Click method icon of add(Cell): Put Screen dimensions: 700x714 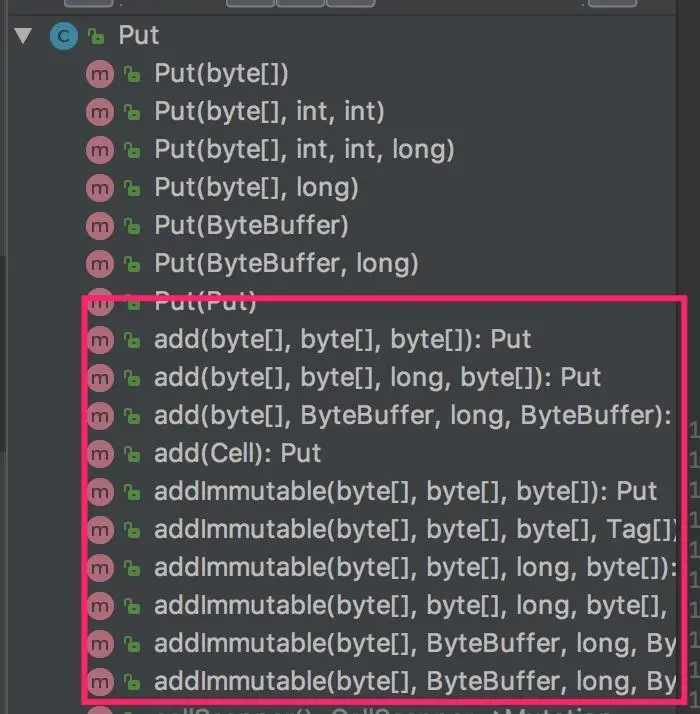pyautogui.click(x=100, y=454)
